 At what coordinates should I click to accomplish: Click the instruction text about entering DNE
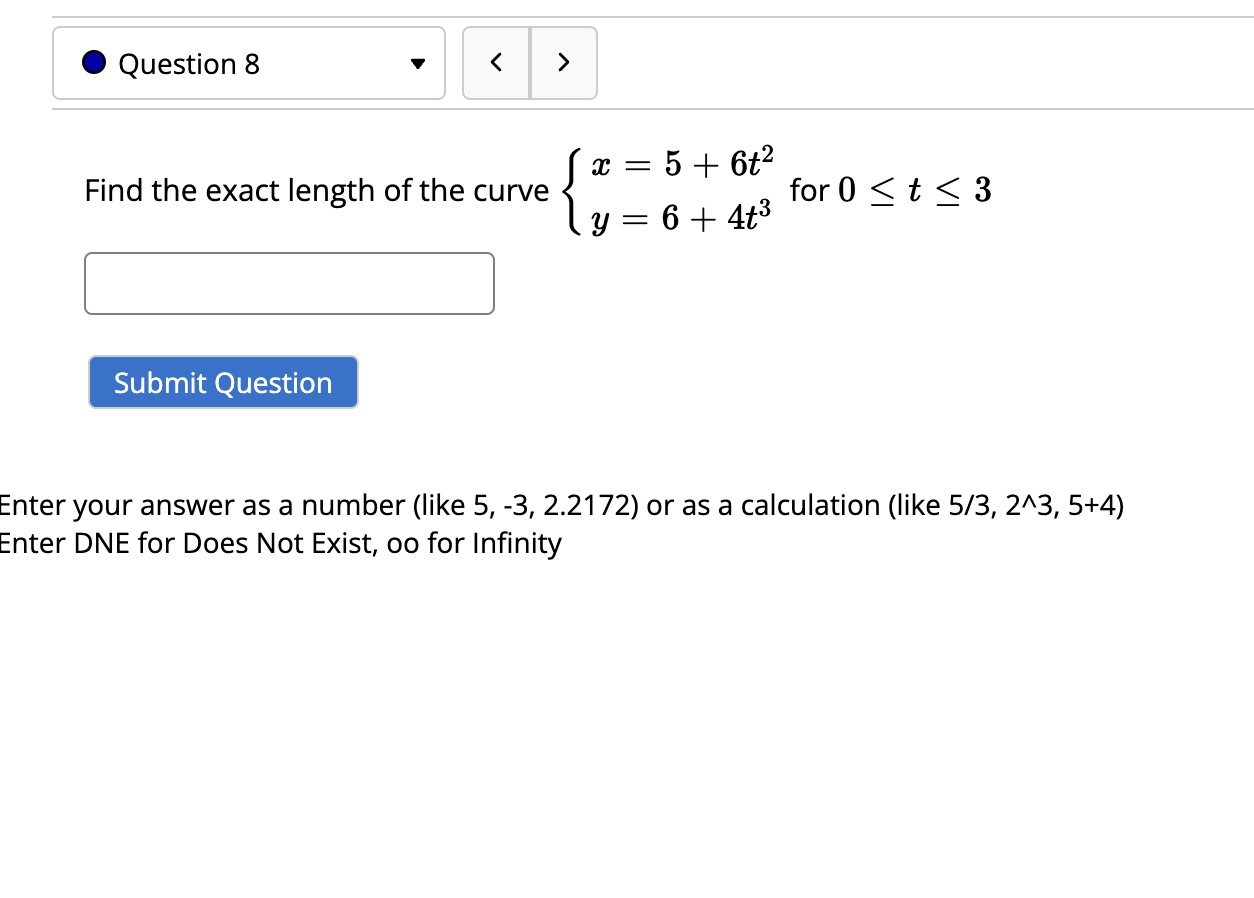[x=280, y=543]
